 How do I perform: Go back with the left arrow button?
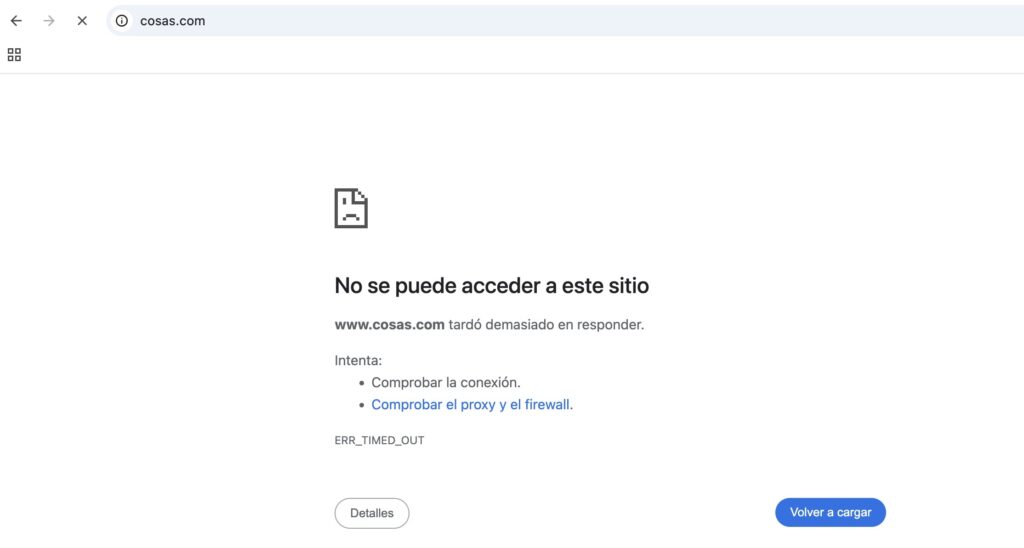click(16, 21)
